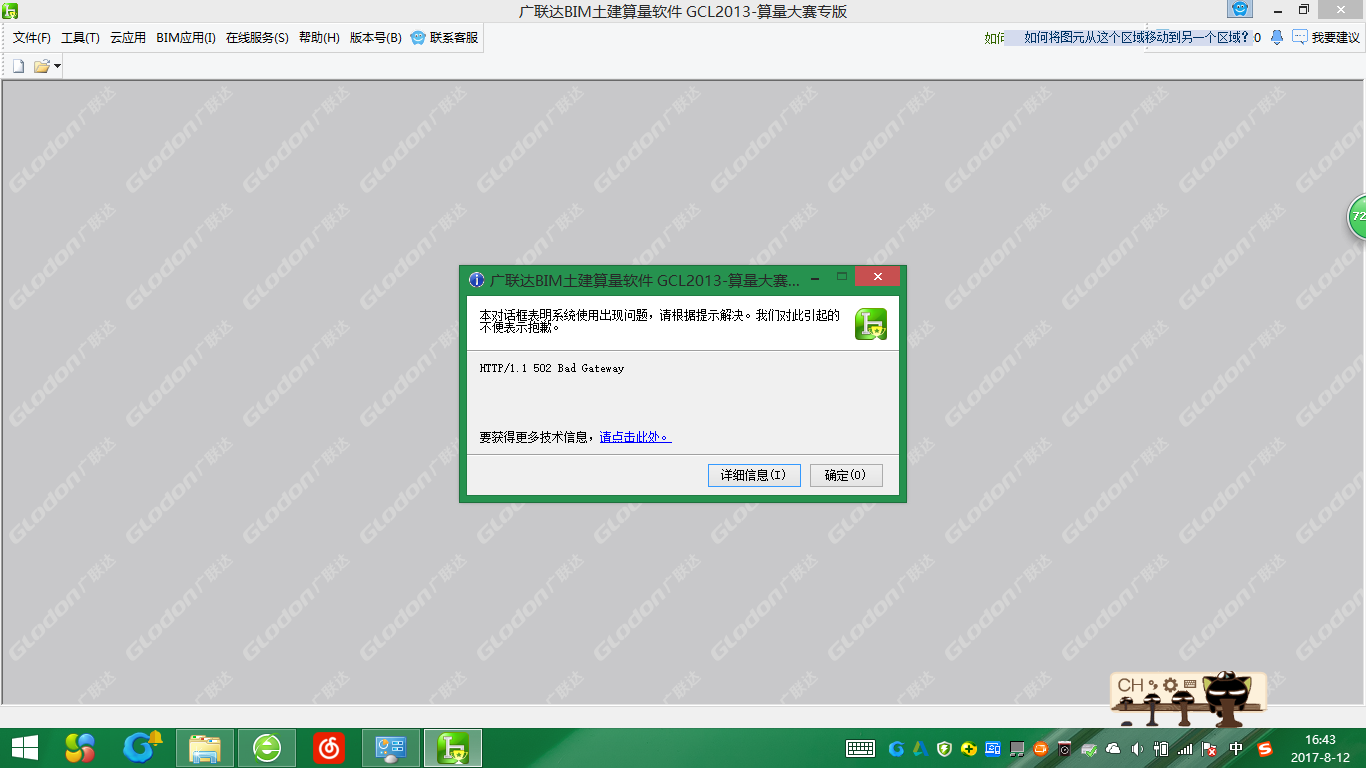The width and height of the screenshot is (1366, 768).
Task: Click the 请点击此处 link
Action: [x=635, y=437]
